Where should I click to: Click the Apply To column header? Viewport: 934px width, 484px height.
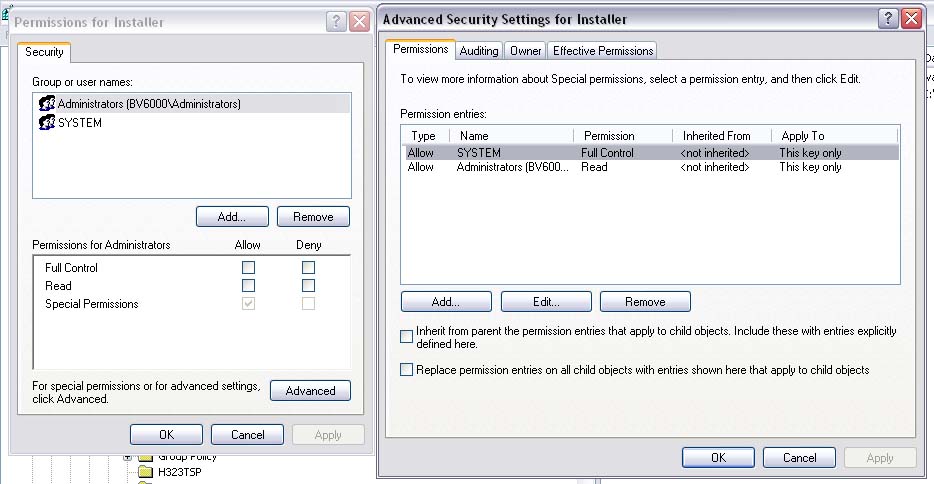[x=834, y=136]
